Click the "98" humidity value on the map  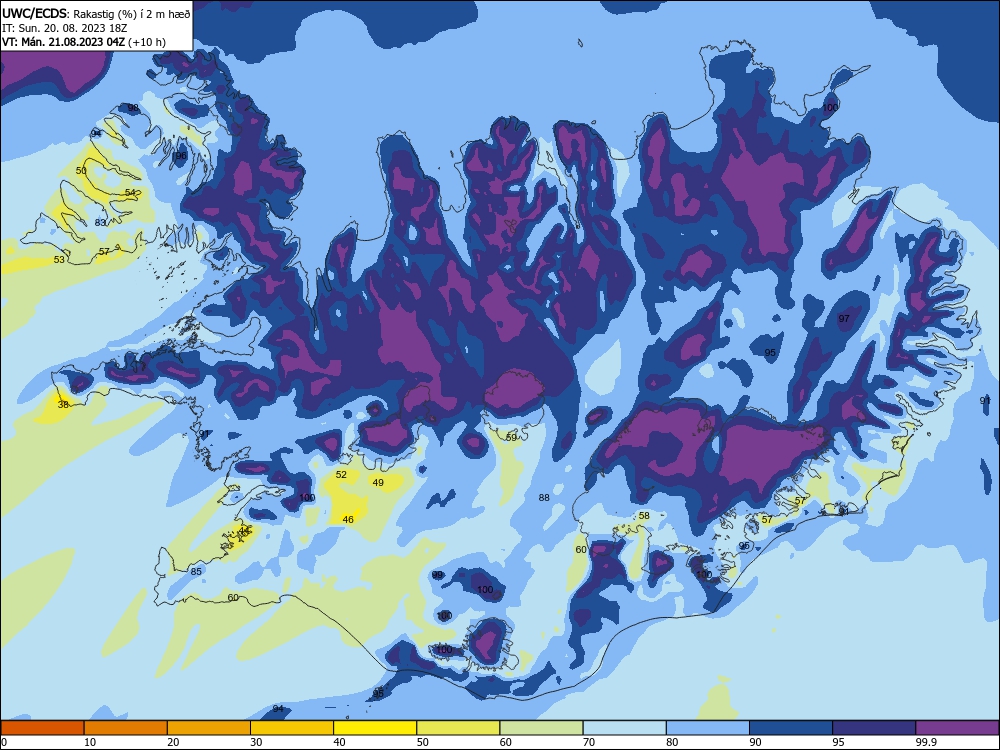(133, 108)
